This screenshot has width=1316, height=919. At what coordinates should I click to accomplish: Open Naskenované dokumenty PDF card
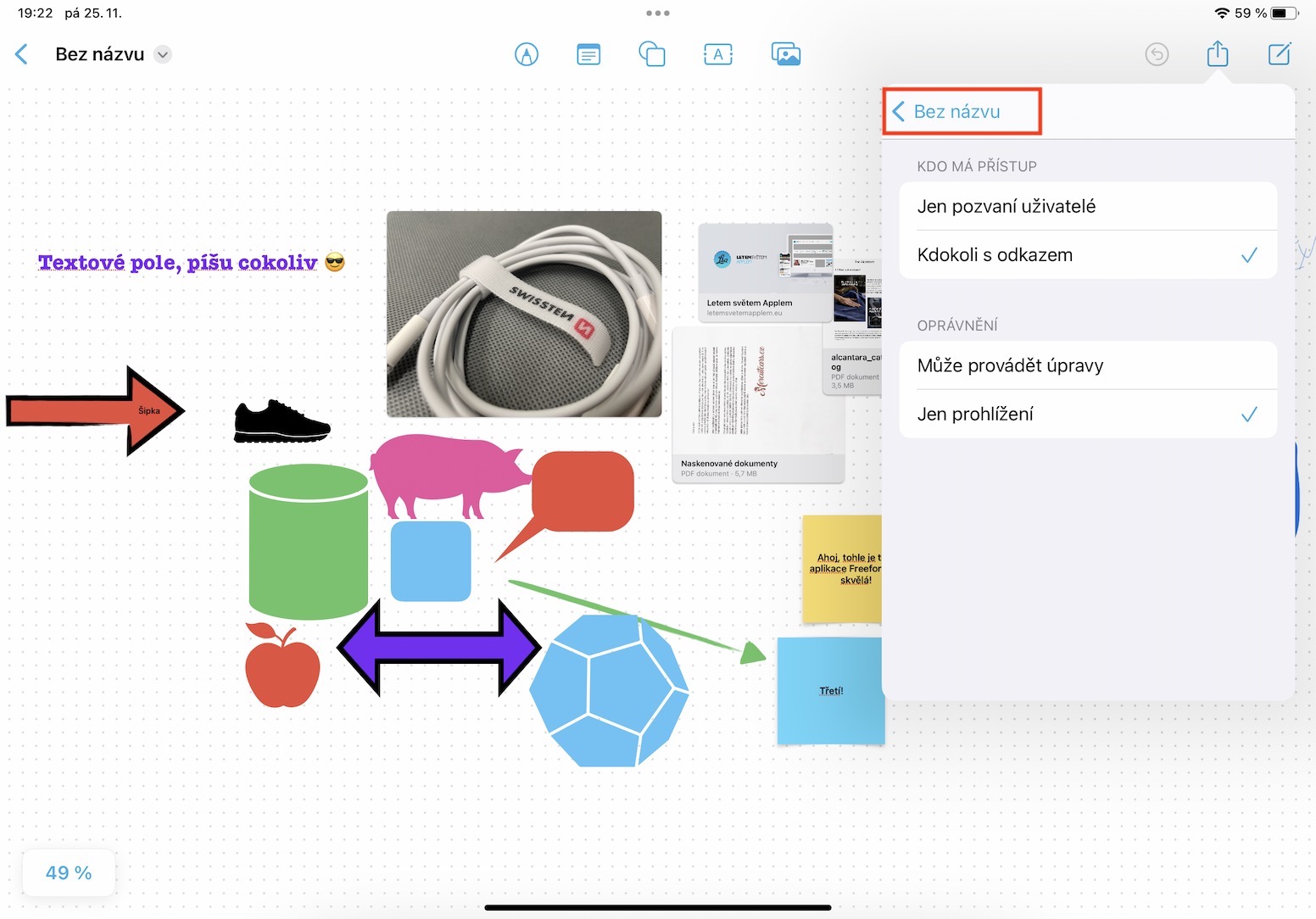pos(758,405)
